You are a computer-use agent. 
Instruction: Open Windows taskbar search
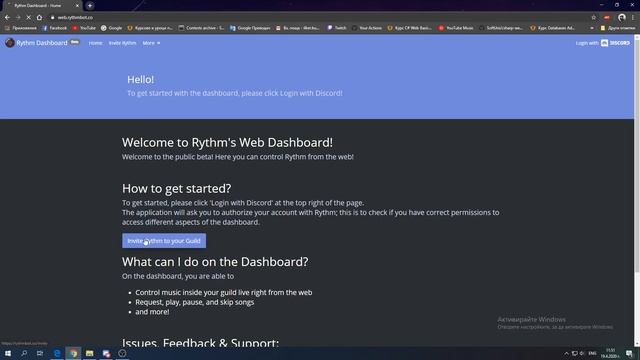[x=24, y=353]
